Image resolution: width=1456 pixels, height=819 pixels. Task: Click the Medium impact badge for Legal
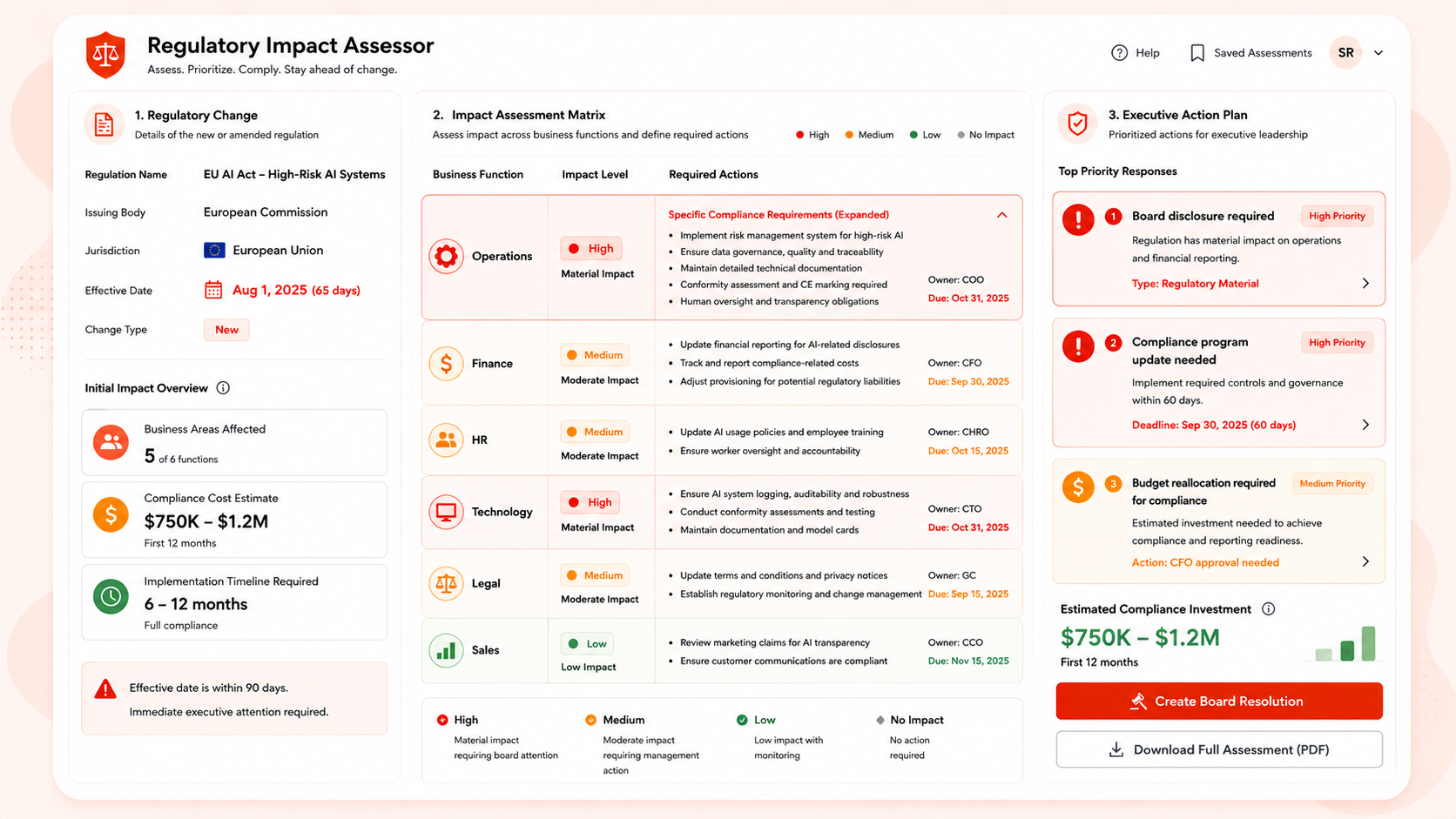[595, 575]
